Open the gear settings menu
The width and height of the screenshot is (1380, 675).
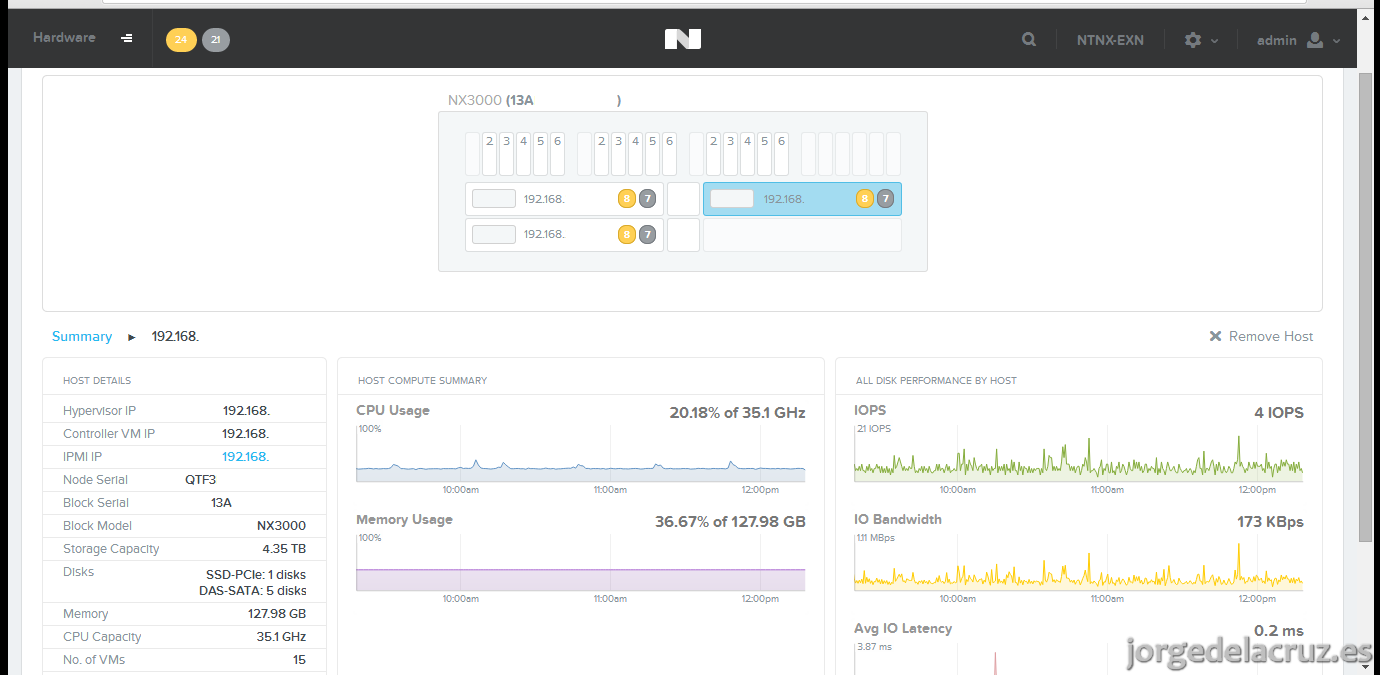click(1201, 40)
